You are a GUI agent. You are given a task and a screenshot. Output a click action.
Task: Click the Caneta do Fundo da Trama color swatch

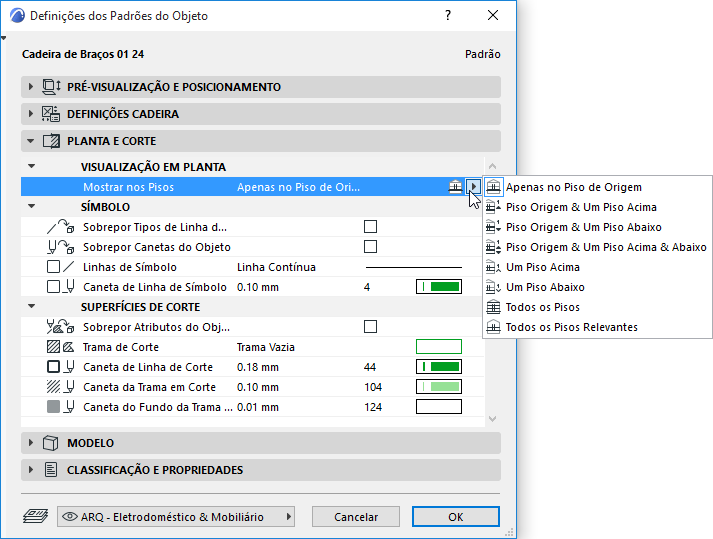(x=439, y=407)
